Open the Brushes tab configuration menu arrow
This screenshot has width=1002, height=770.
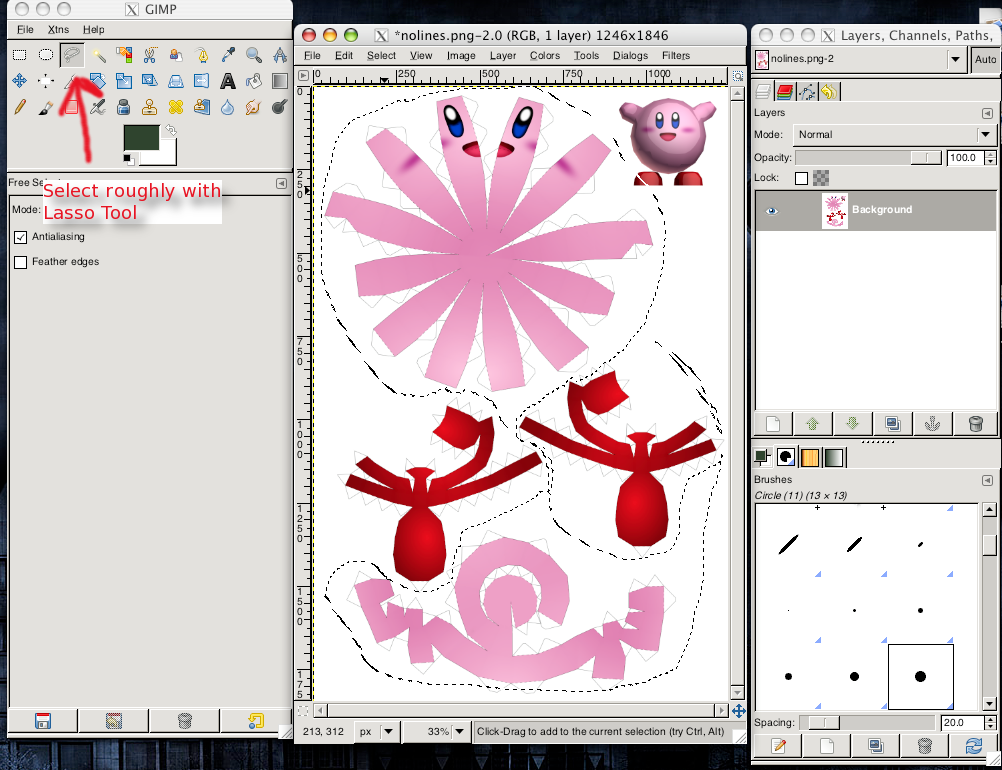point(987,480)
